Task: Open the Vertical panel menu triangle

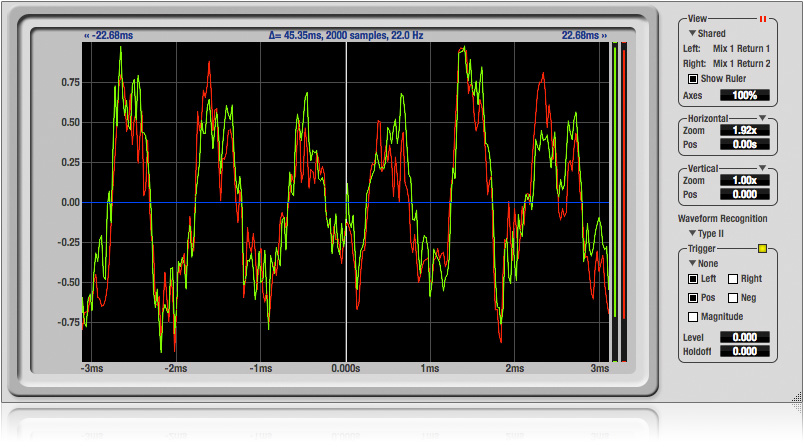Action: [x=762, y=168]
